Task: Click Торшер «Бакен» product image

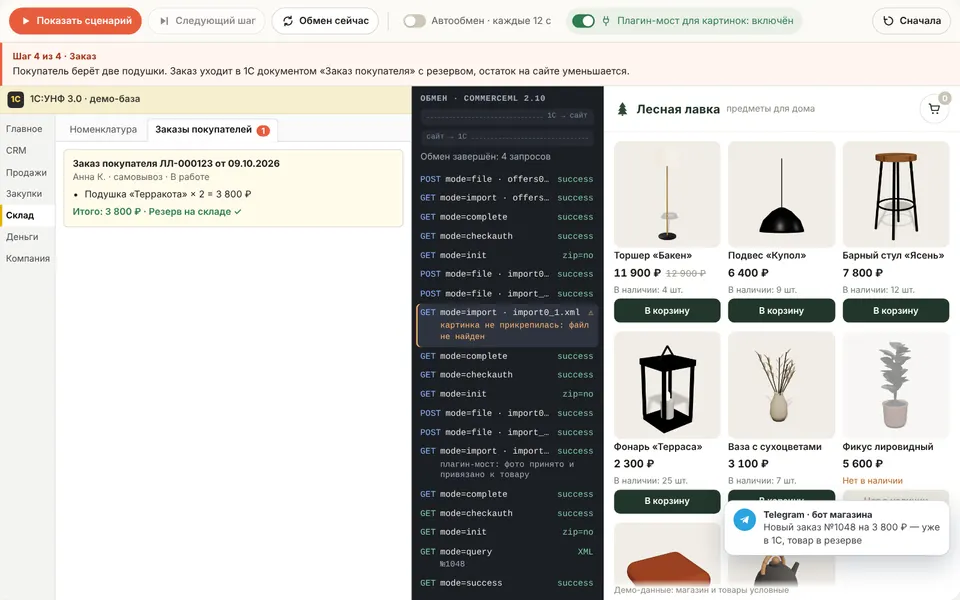Action: coord(667,194)
